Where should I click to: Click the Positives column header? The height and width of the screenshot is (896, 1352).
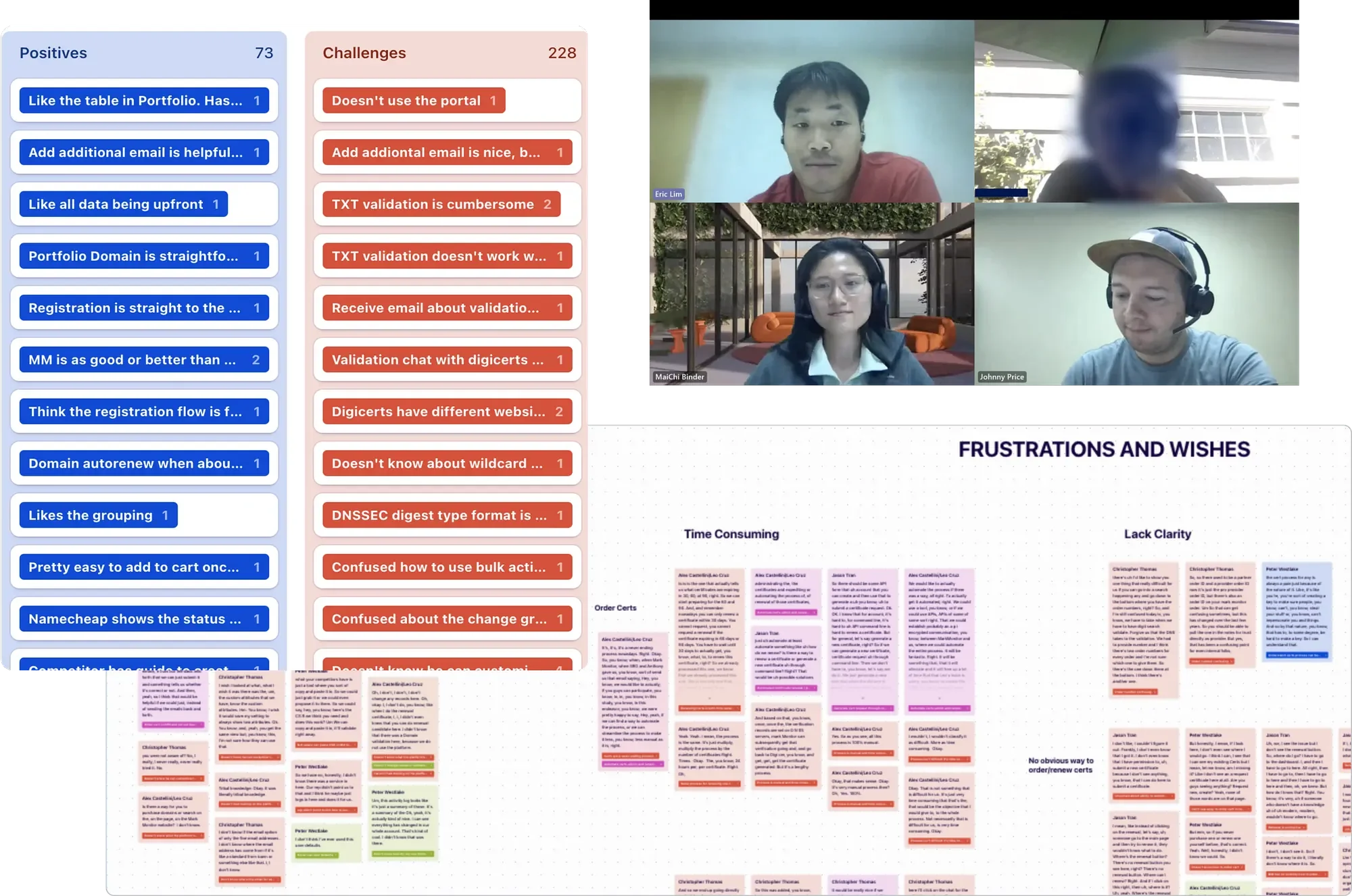click(x=53, y=53)
